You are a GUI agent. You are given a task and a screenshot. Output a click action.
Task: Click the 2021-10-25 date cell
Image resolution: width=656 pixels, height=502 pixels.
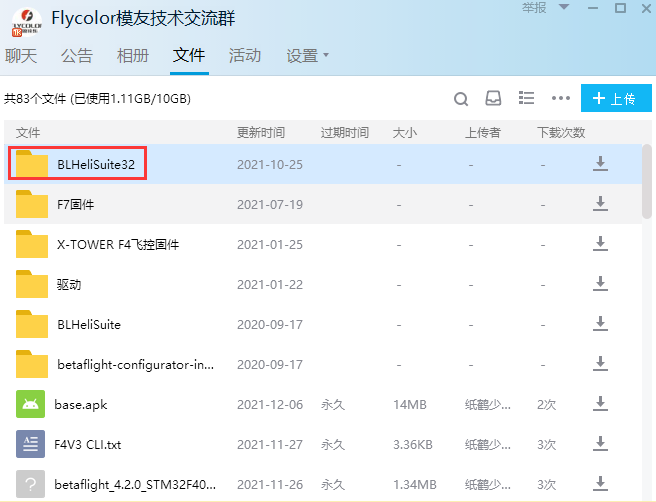point(270,164)
